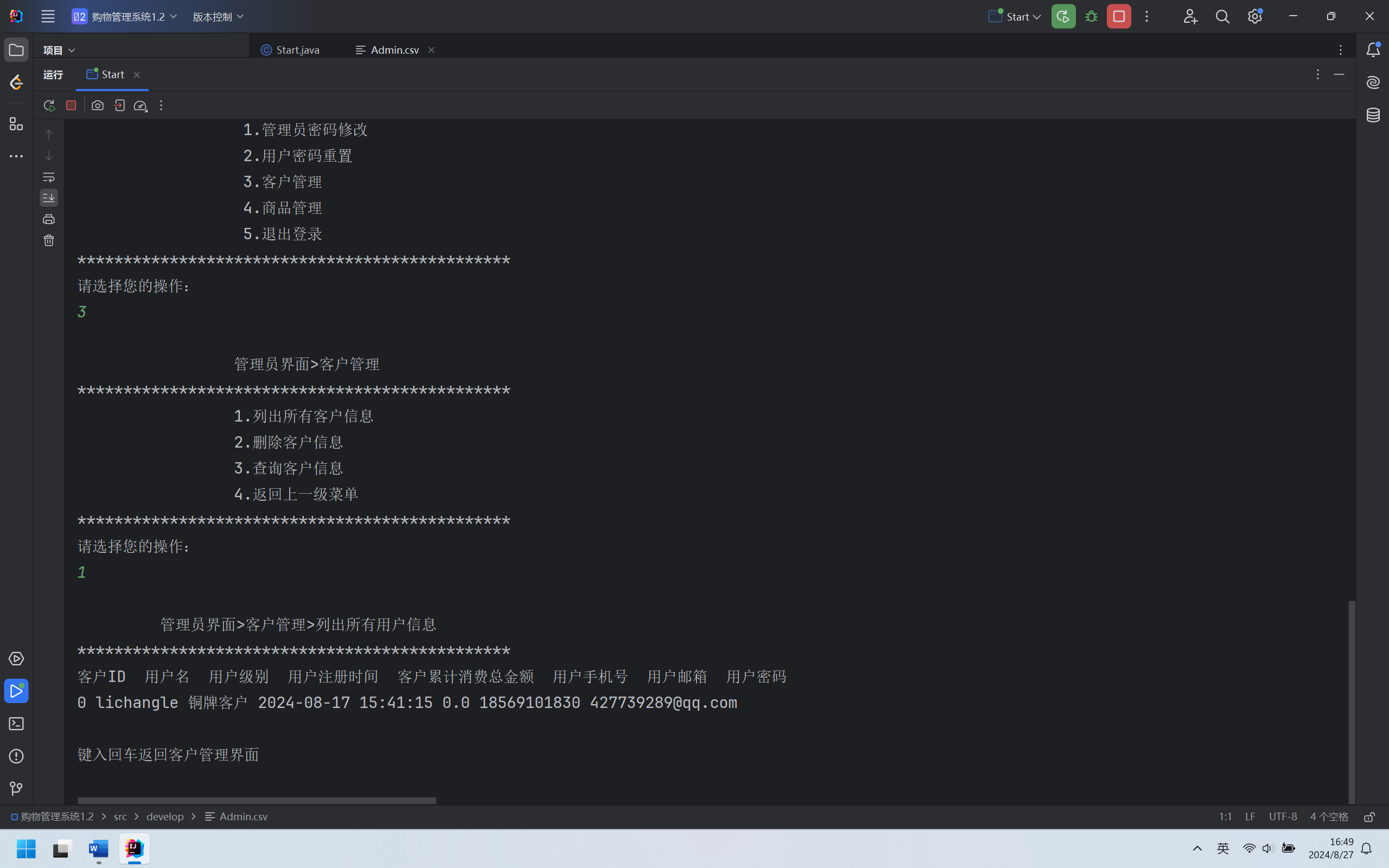Click the develop breadcrumb in navigation bar

click(165, 816)
